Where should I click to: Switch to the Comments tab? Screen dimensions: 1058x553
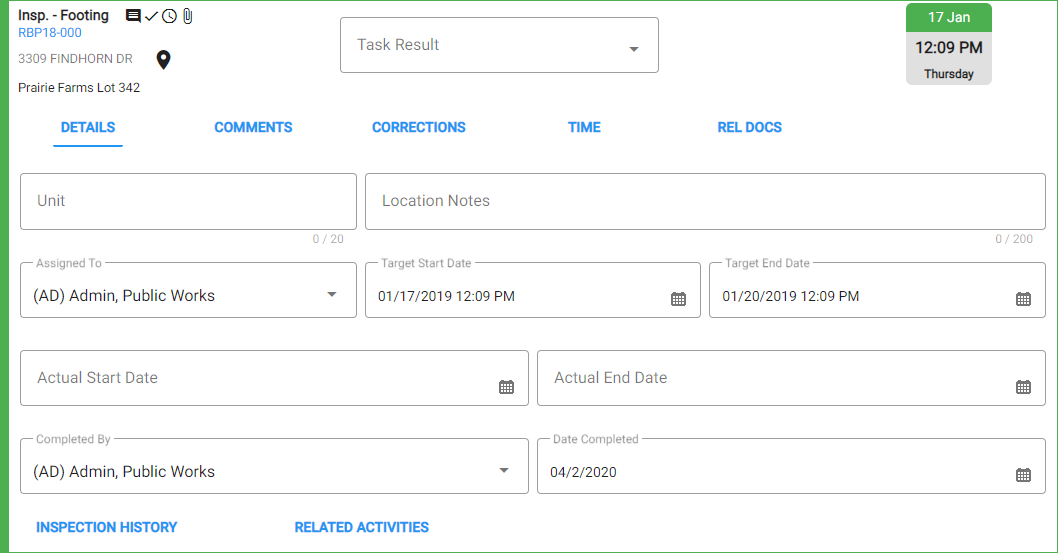click(x=253, y=127)
